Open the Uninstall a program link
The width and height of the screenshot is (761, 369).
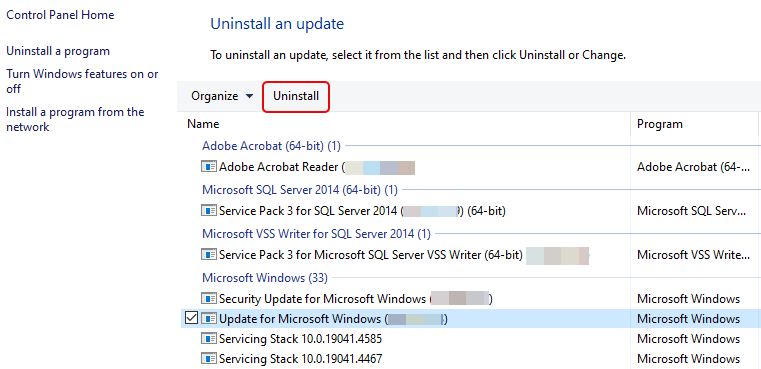[x=58, y=51]
